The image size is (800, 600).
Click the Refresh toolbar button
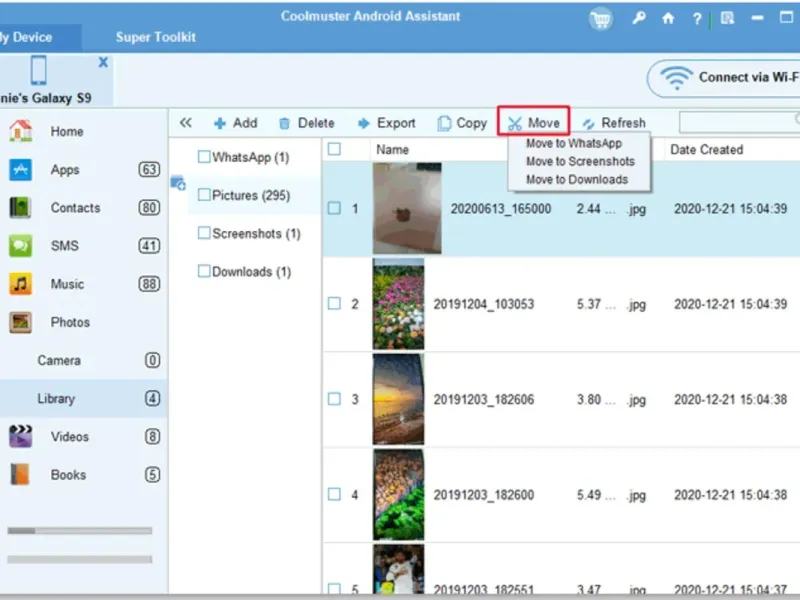pos(614,123)
